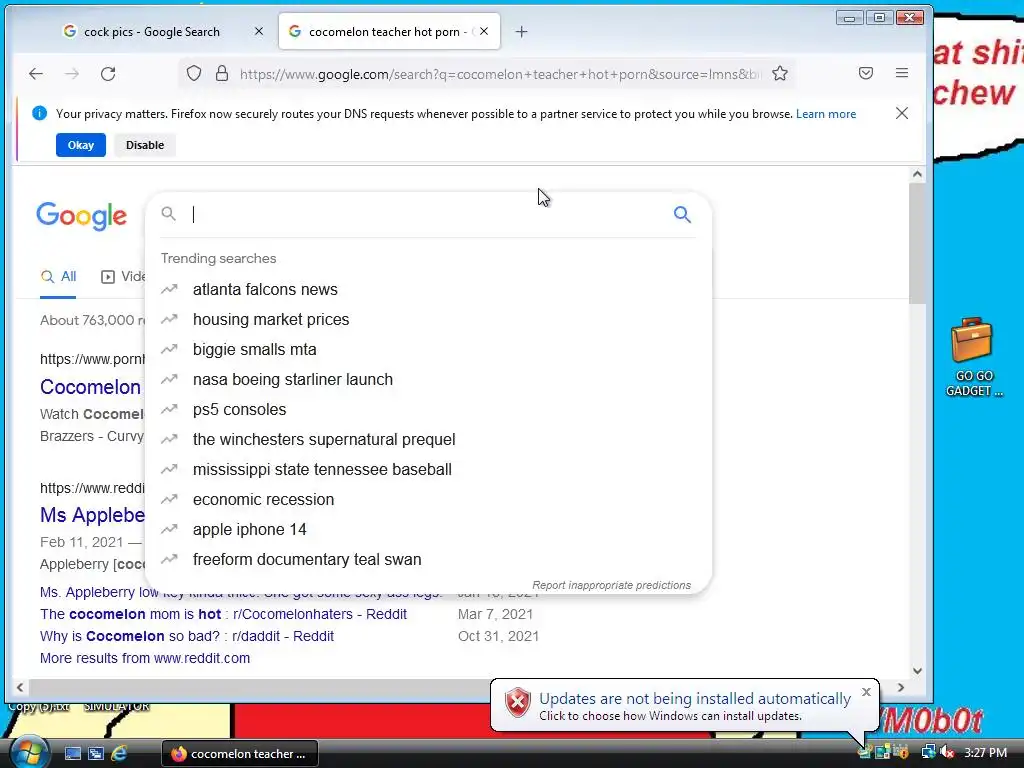The height and width of the screenshot is (768, 1024).
Task: Reload the page with the refresh icon
Action: click(108, 74)
